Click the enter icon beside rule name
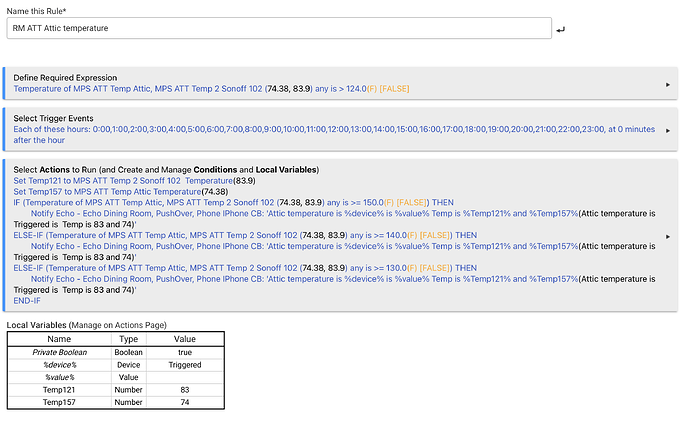Screen dimensions: 690x421 [x=560, y=29]
